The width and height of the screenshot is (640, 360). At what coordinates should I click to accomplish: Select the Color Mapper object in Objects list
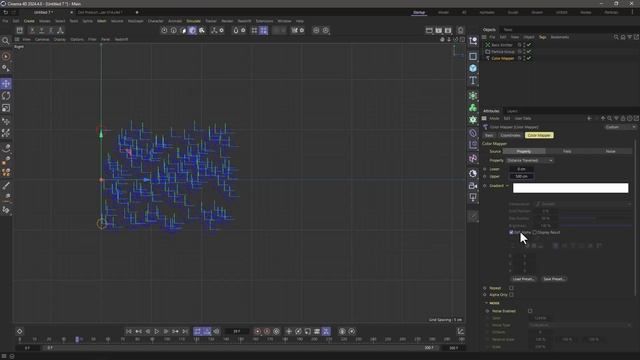(x=502, y=58)
